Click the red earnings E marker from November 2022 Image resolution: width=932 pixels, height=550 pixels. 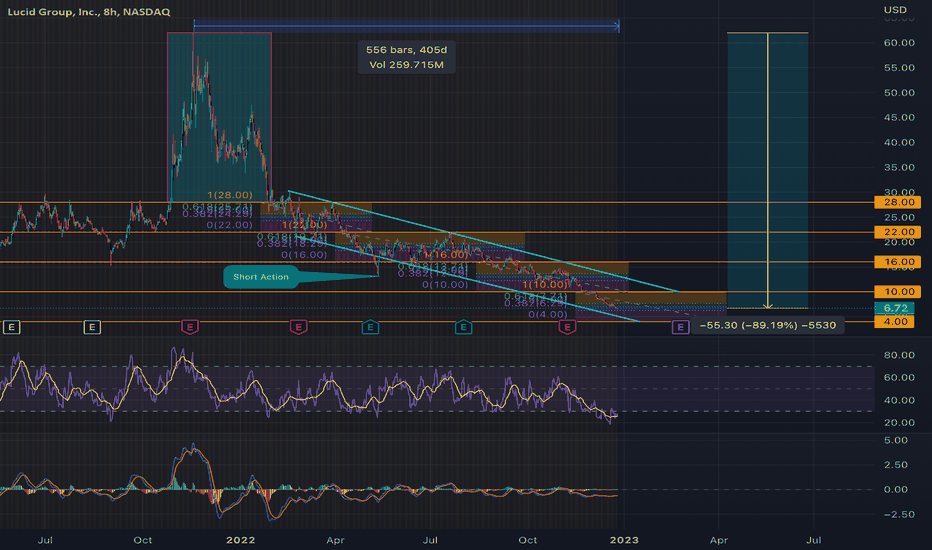pos(568,326)
